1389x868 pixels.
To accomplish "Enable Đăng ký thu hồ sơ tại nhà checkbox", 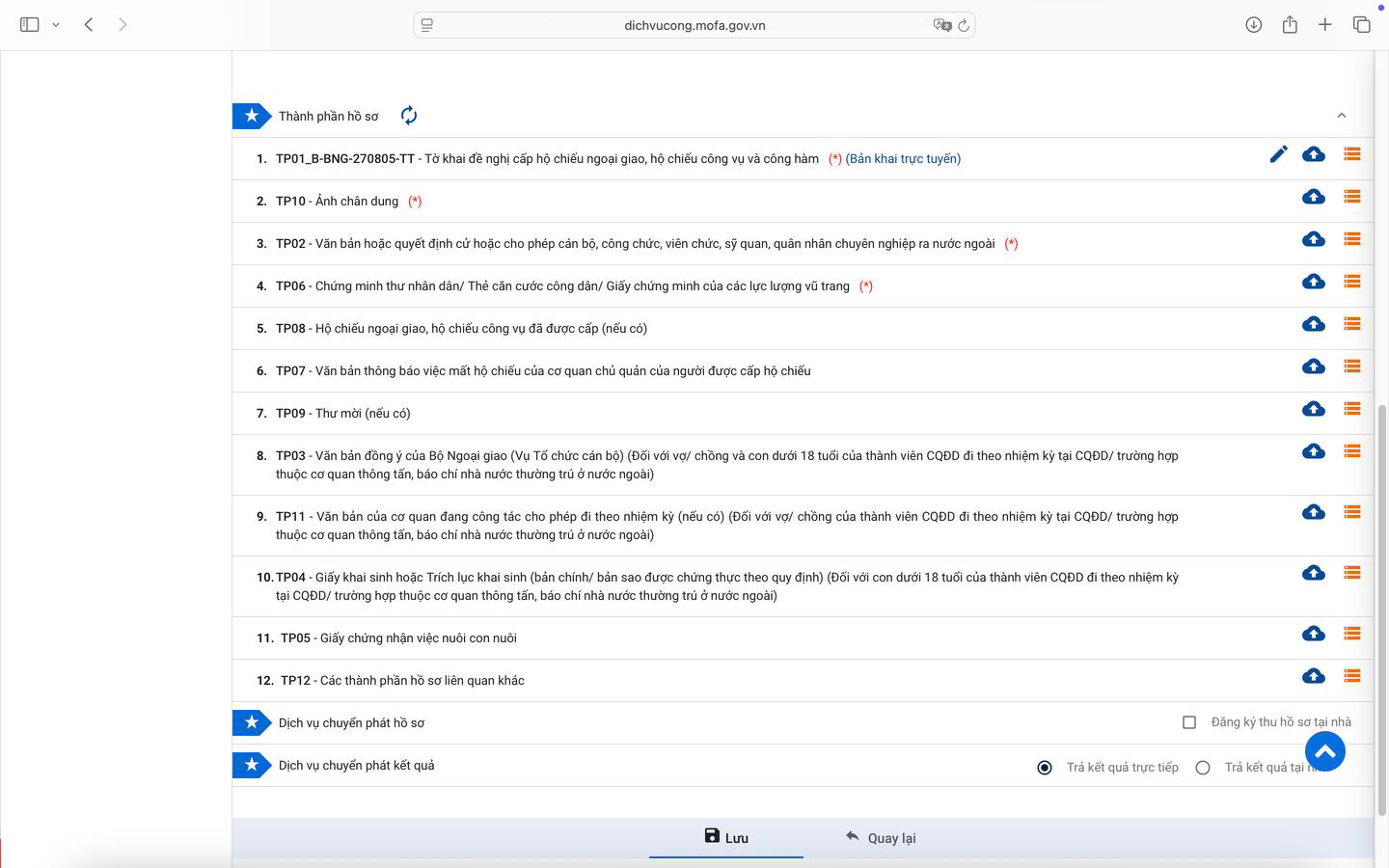I will coord(1189,722).
